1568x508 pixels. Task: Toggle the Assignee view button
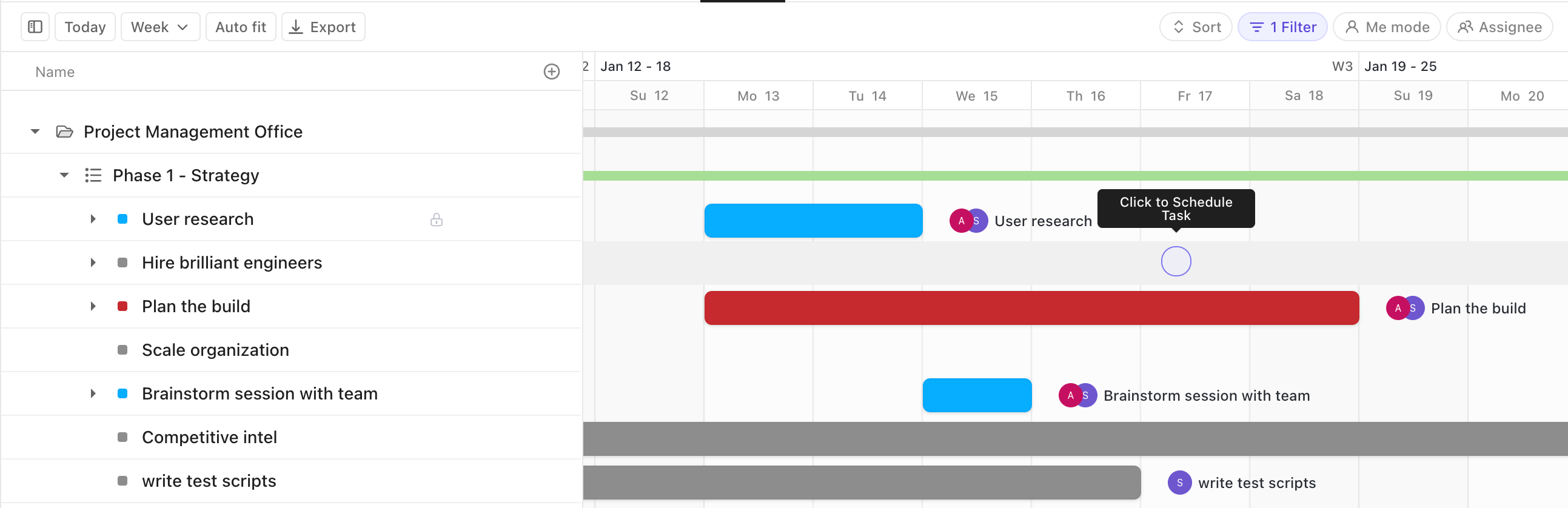click(x=1500, y=27)
